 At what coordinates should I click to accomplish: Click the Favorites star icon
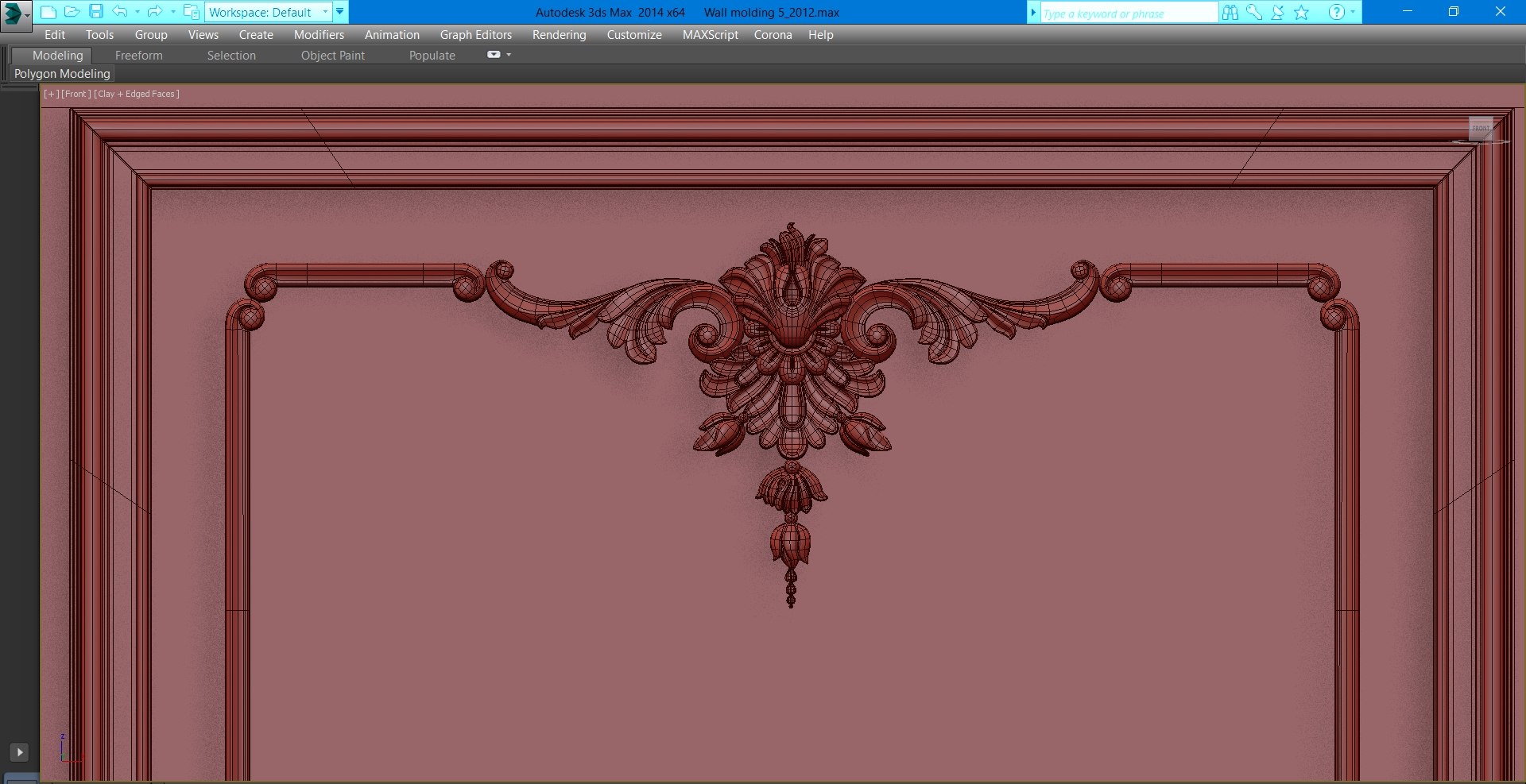coord(1302,13)
